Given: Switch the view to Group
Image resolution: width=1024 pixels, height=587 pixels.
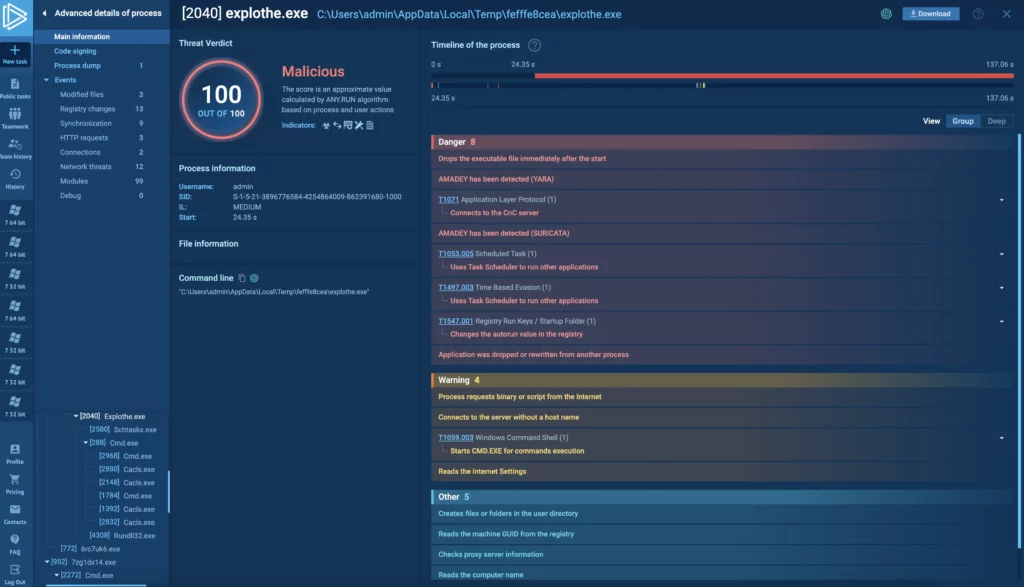Looking at the screenshot, I should (x=962, y=121).
